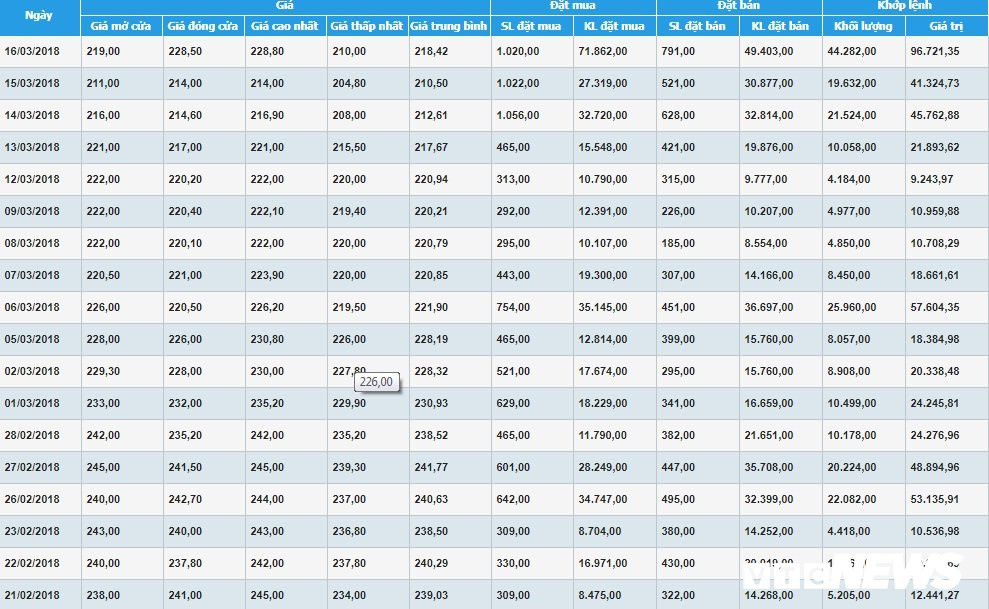Click the Khớp lệnh group header

tap(904, 6)
